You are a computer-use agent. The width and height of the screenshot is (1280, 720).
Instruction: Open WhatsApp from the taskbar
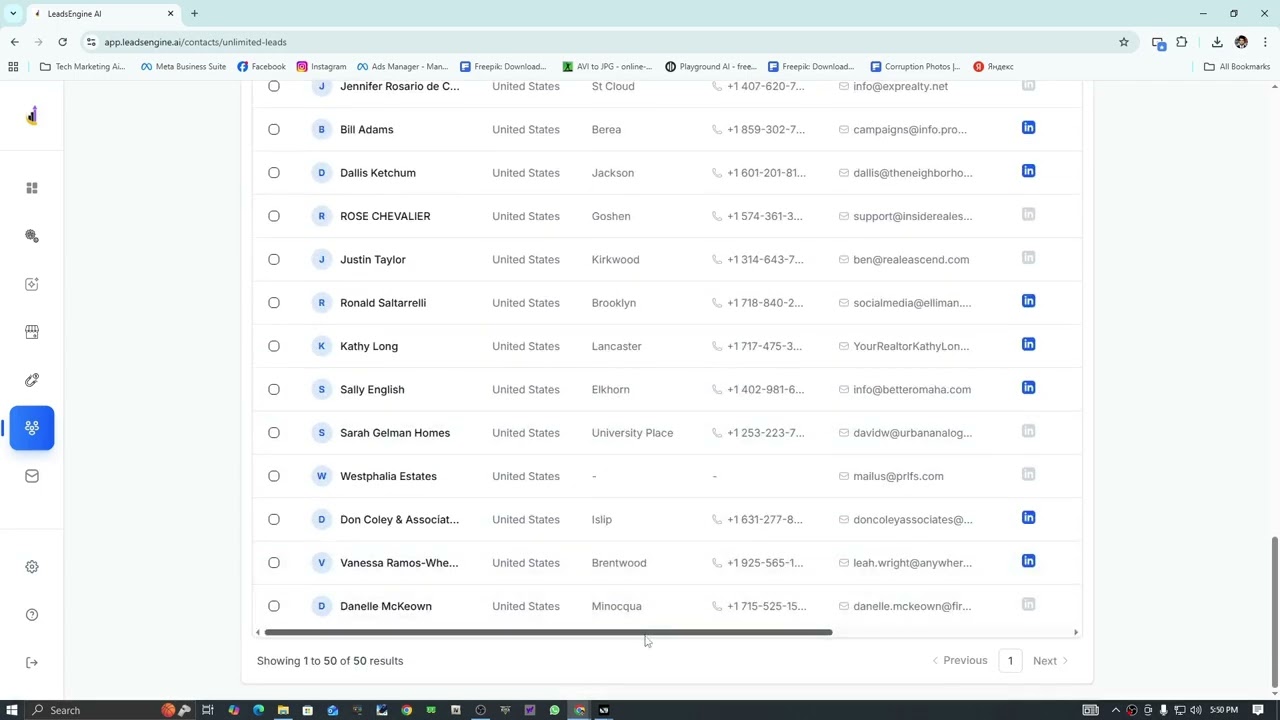tap(554, 710)
